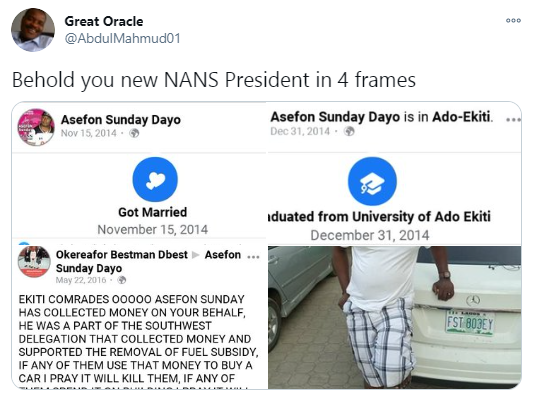Open the Ado-Ekiti location link
Image resolution: width=534 pixels, height=398 pixels.
pyautogui.click(x=462, y=117)
